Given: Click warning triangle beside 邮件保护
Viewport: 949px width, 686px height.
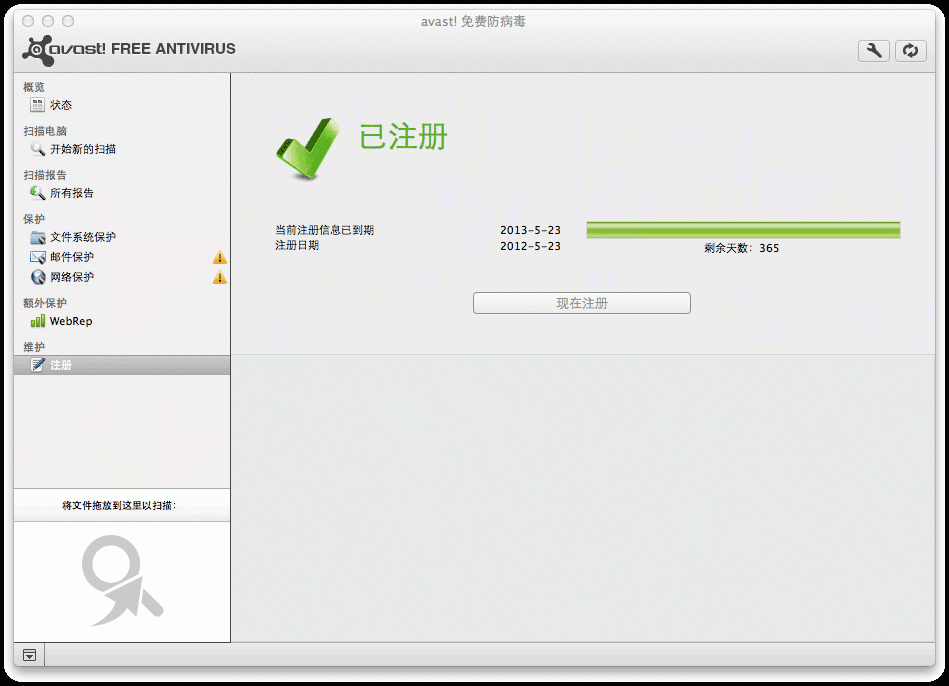Looking at the screenshot, I should pos(220,258).
